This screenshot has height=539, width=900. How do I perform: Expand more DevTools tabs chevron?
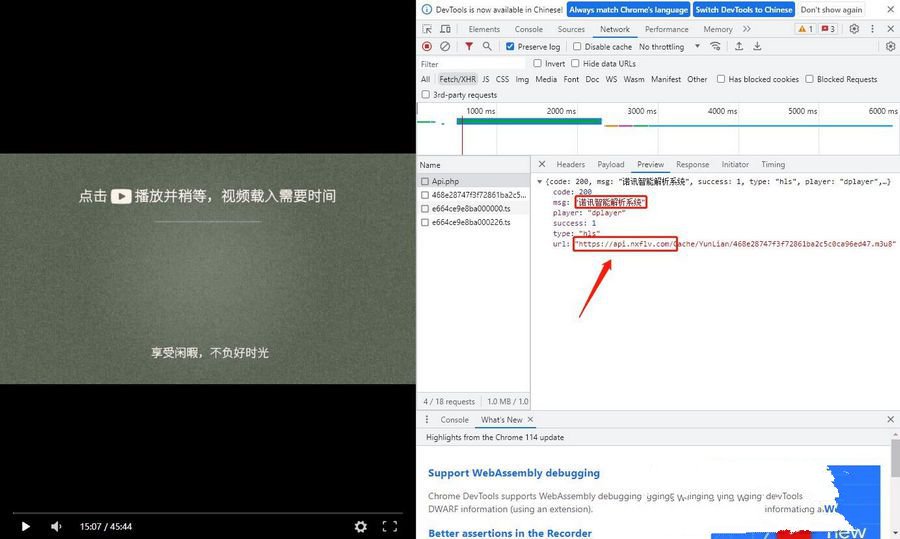pos(746,29)
